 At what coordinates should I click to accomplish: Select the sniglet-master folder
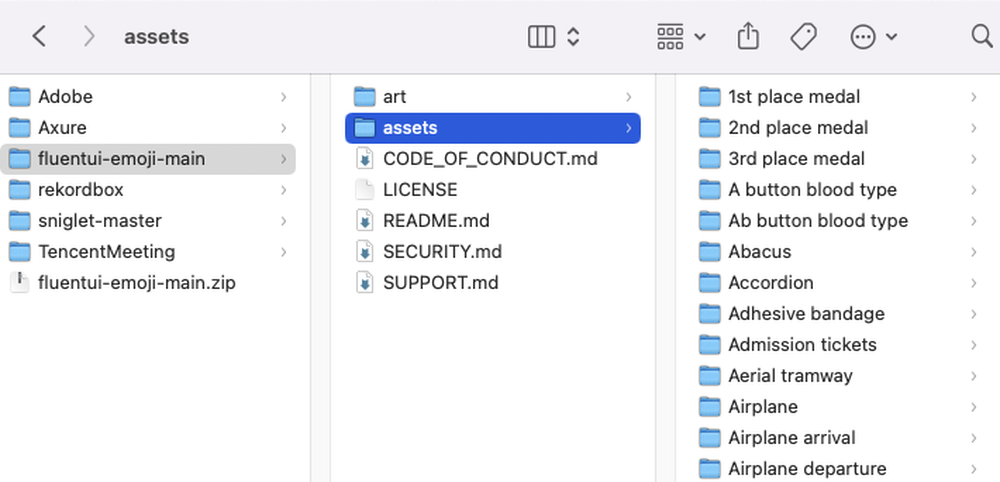click(x=148, y=221)
